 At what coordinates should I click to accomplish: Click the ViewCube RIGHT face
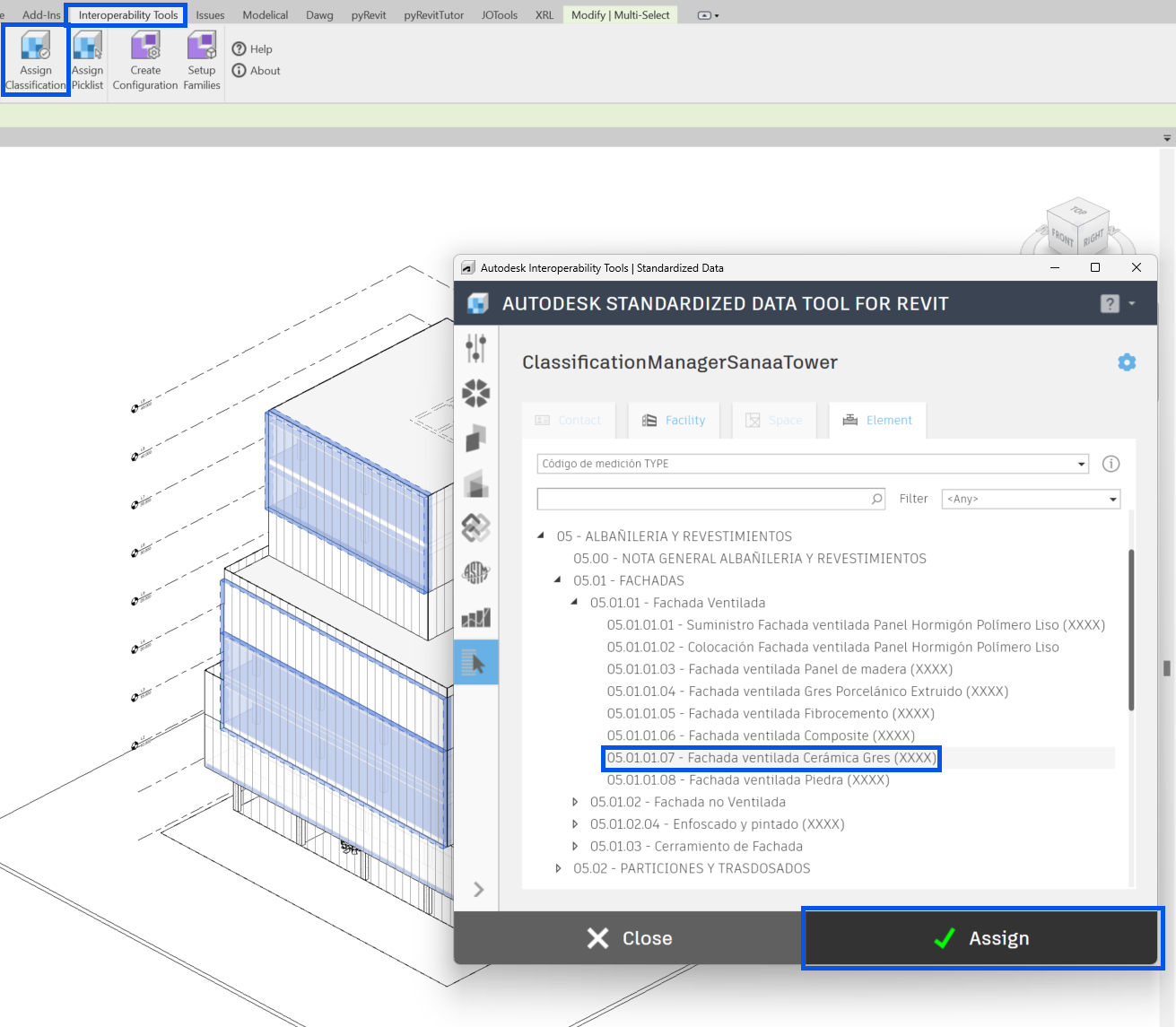1094,238
